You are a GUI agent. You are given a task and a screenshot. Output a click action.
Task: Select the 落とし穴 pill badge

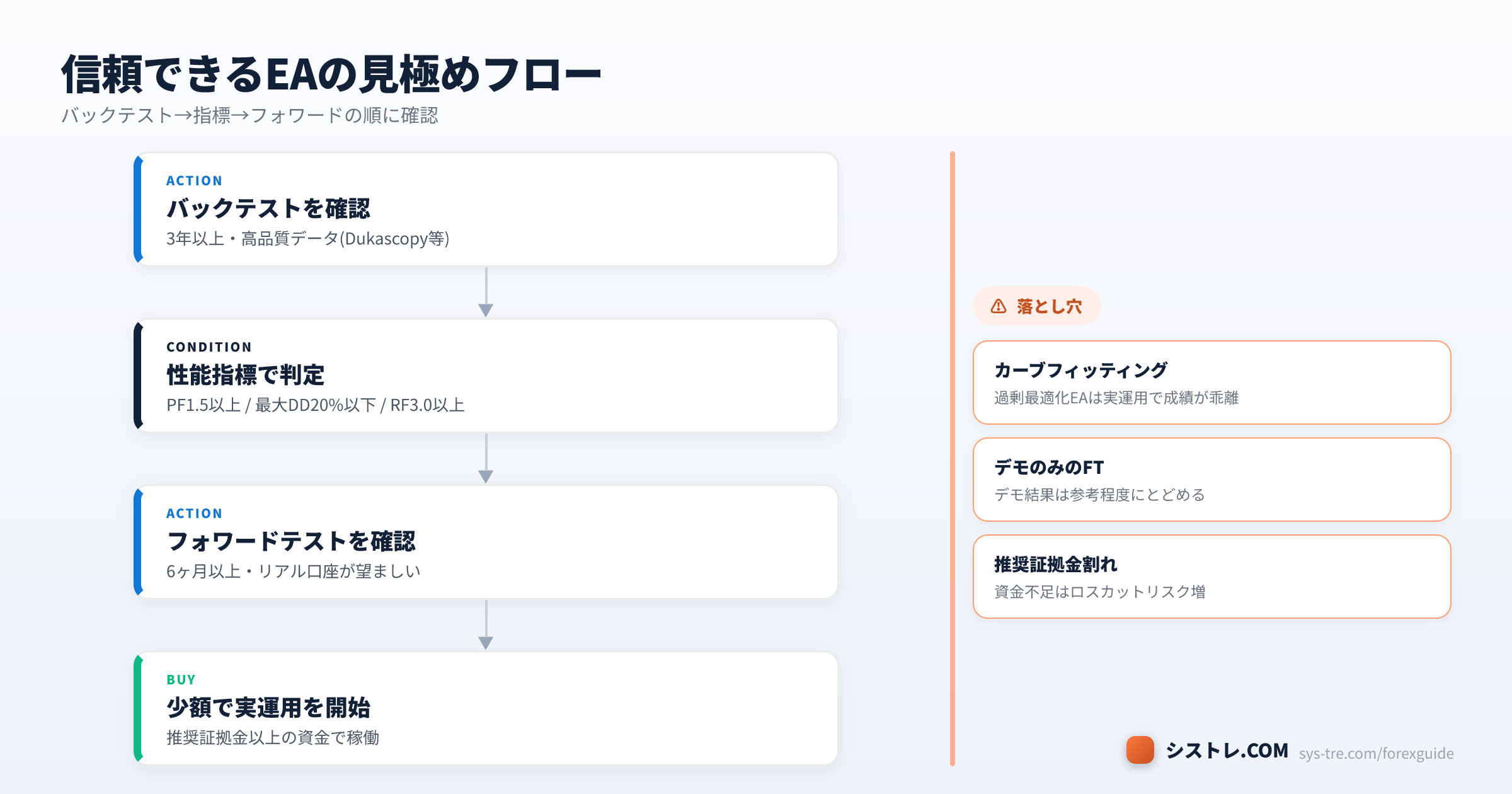tap(1037, 306)
